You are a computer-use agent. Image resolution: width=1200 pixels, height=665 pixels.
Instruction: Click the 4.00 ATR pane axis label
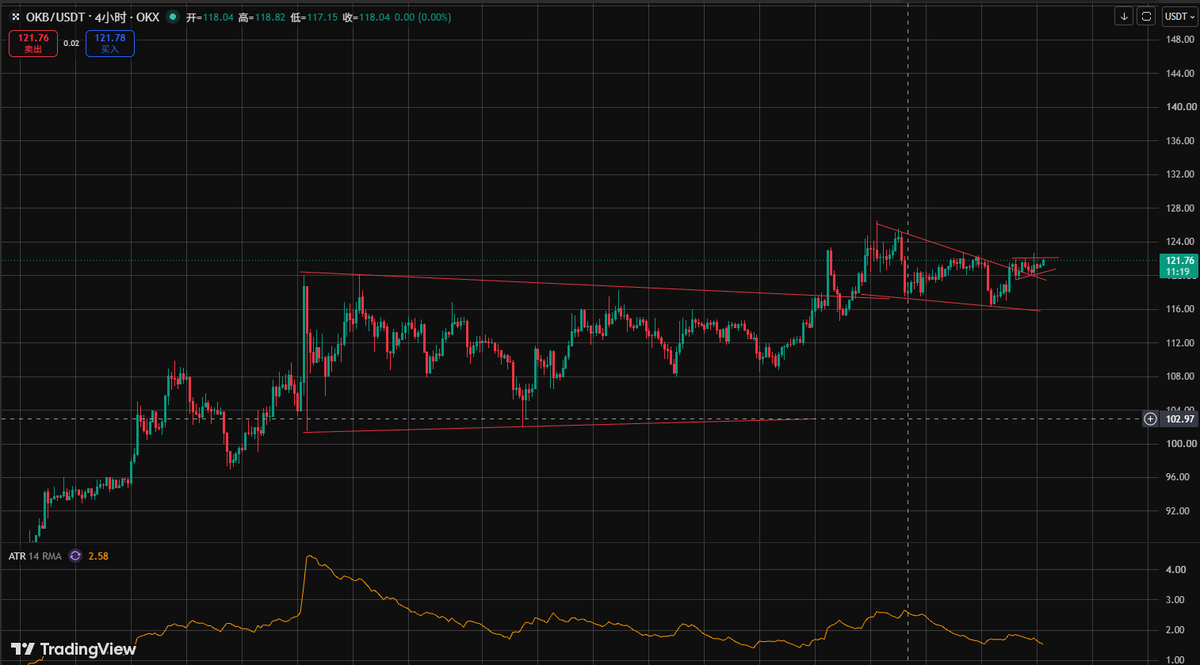click(x=1176, y=569)
